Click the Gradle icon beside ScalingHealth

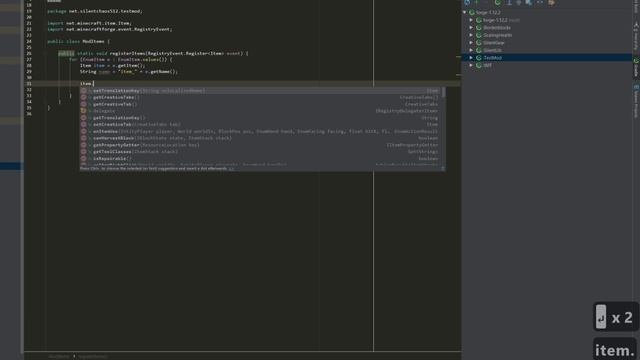(479, 35)
